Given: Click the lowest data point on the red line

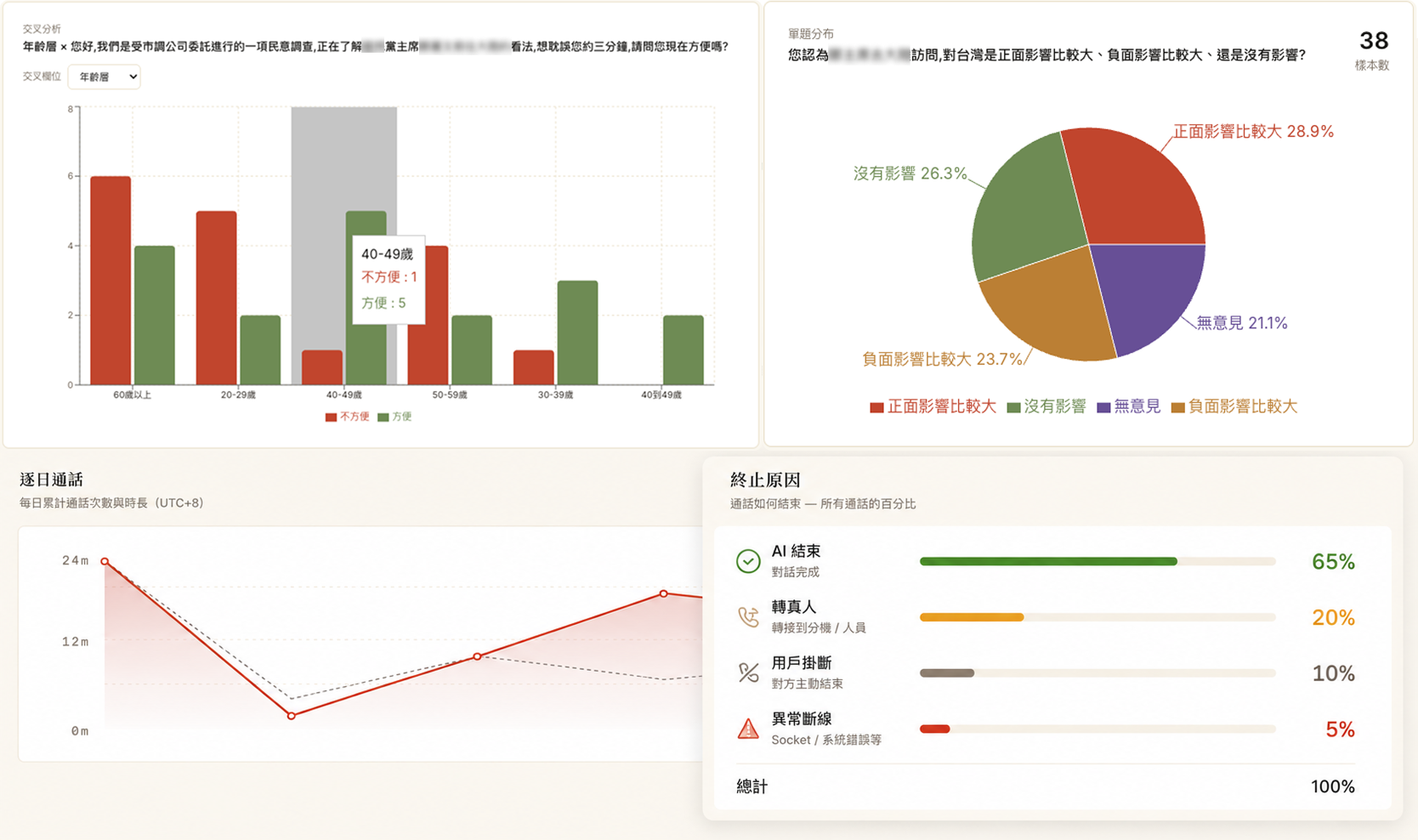Looking at the screenshot, I should pos(292,716).
